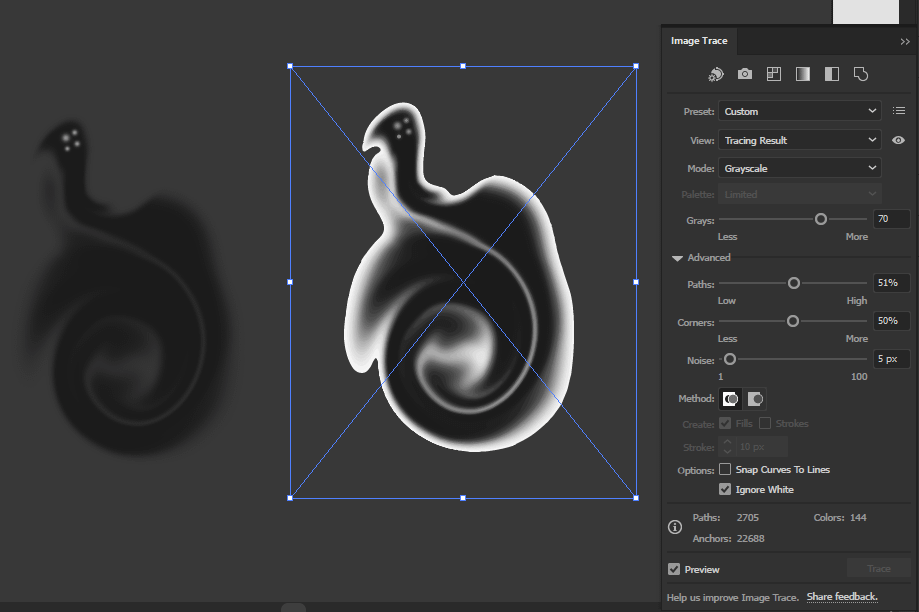Open the Share feedback link
Viewport: 919px width, 612px height.
point(842,597)
